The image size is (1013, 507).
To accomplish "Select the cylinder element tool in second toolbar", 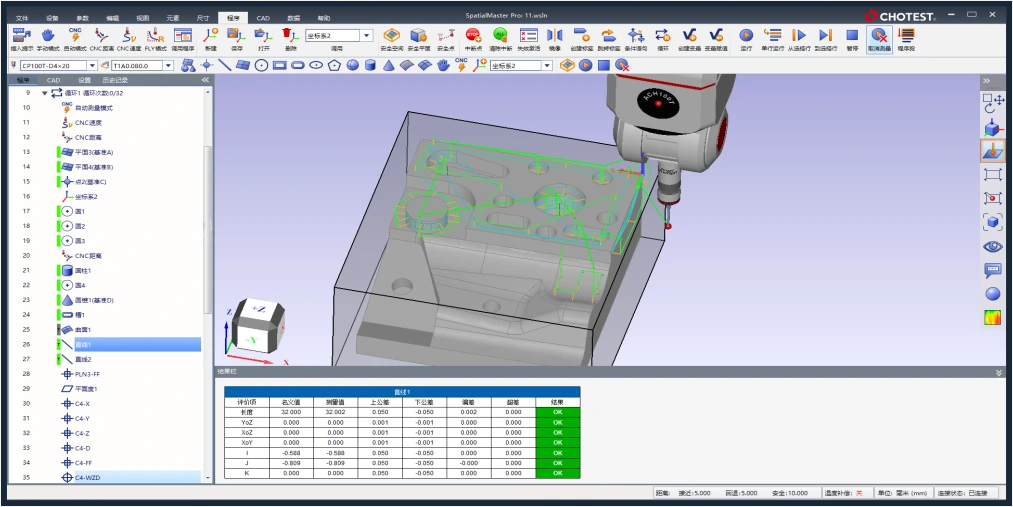I will 371,65.
